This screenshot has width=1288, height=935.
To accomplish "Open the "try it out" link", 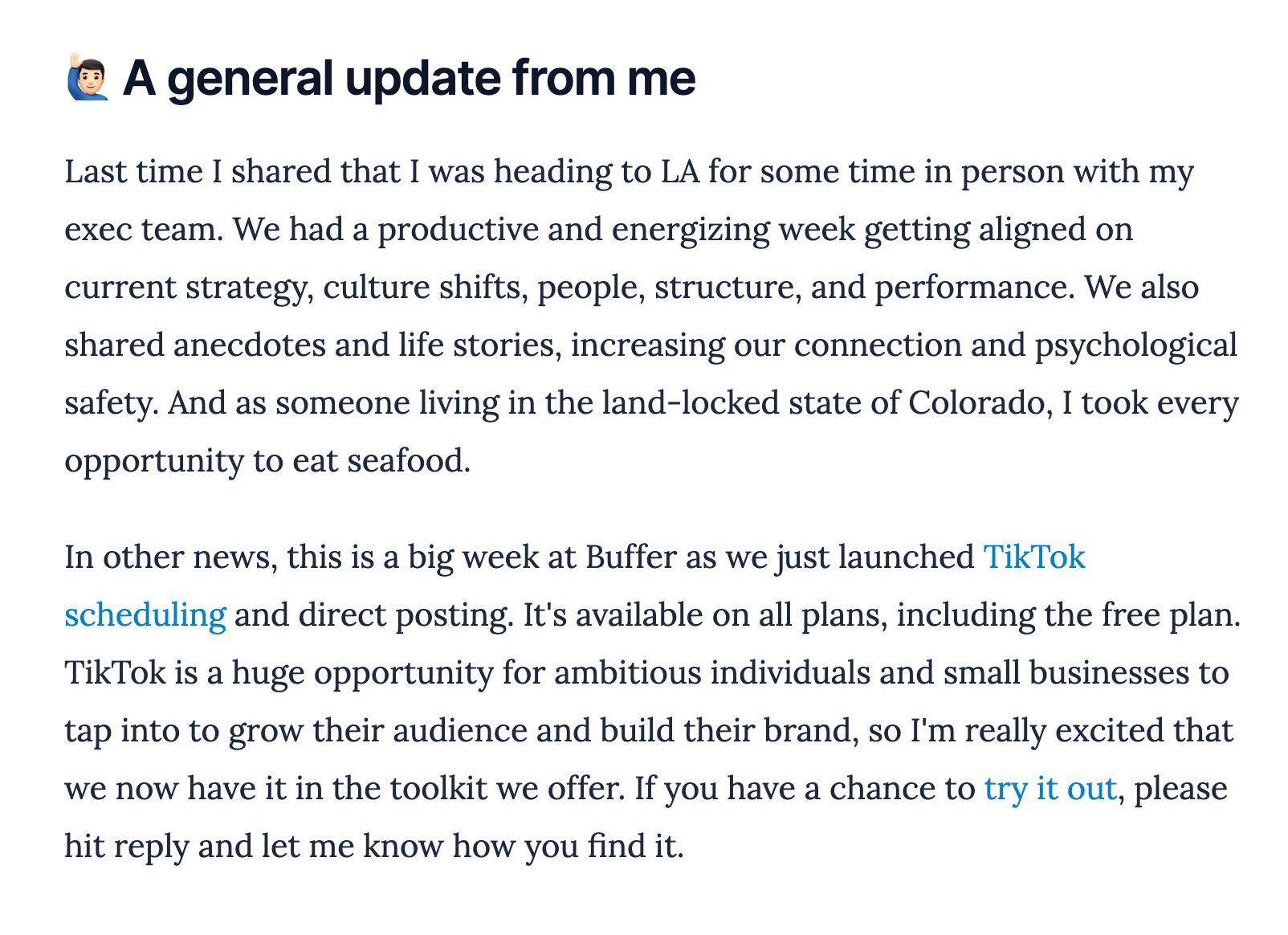I will (1050, 788).
